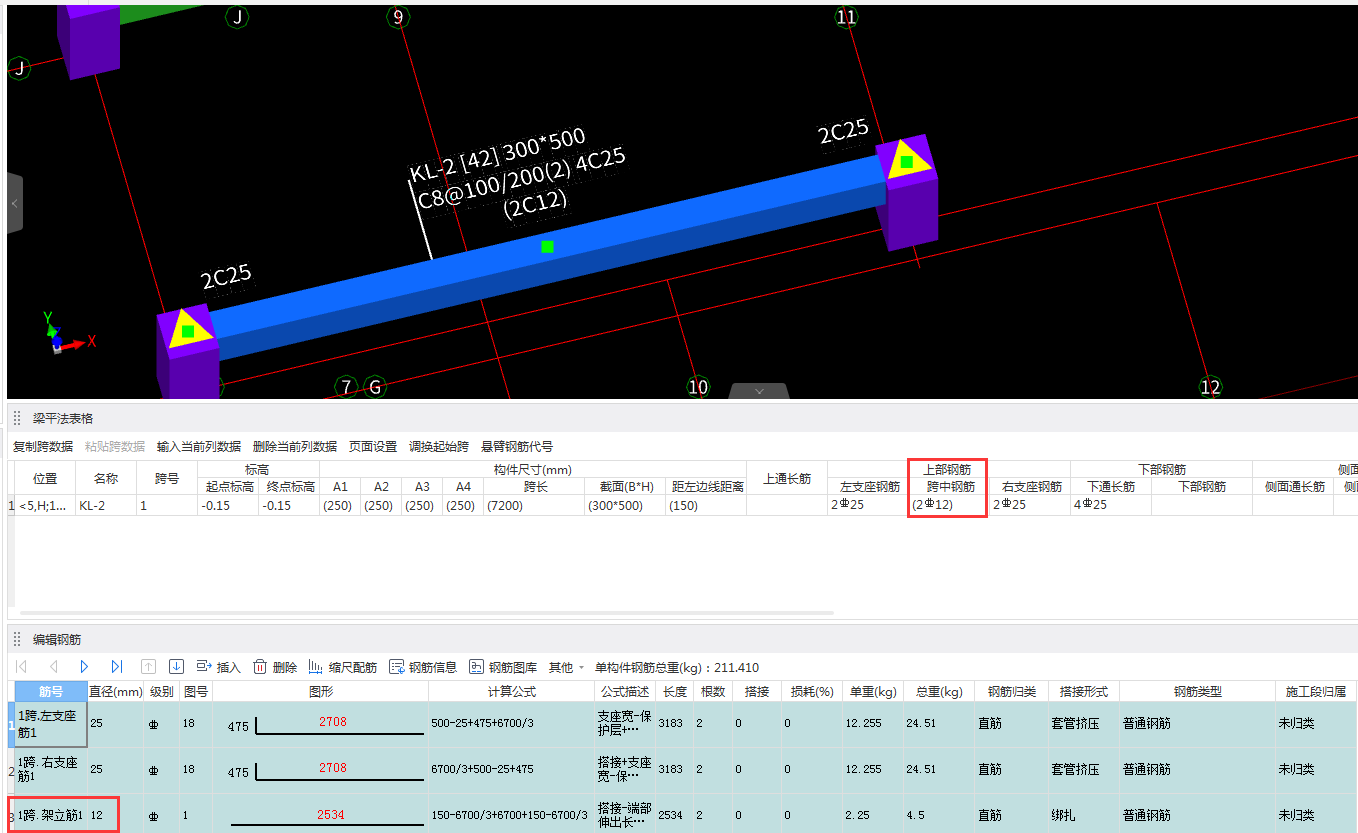Click grid axis bubble 10

tap(698, 387)
